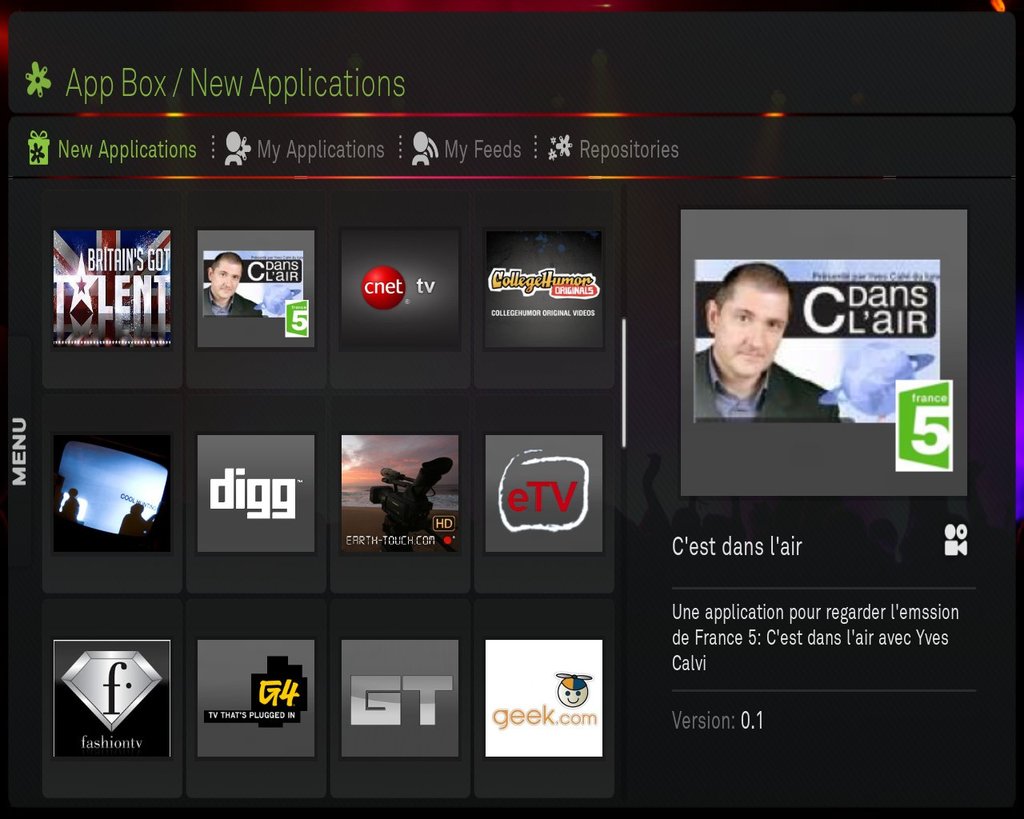Screen dimensions: 1024x819
Task: Select the GT application tile
Action: (x=400, y=698)
